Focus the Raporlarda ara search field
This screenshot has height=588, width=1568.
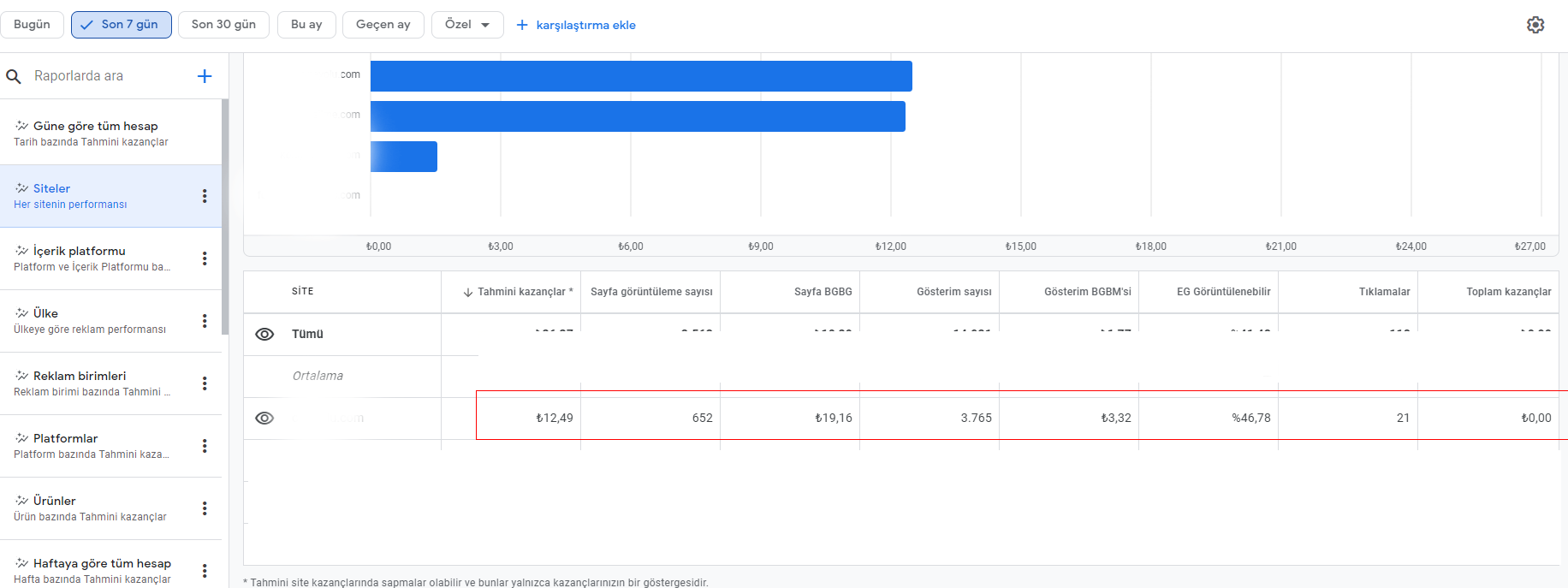click(x=110, y=76)
